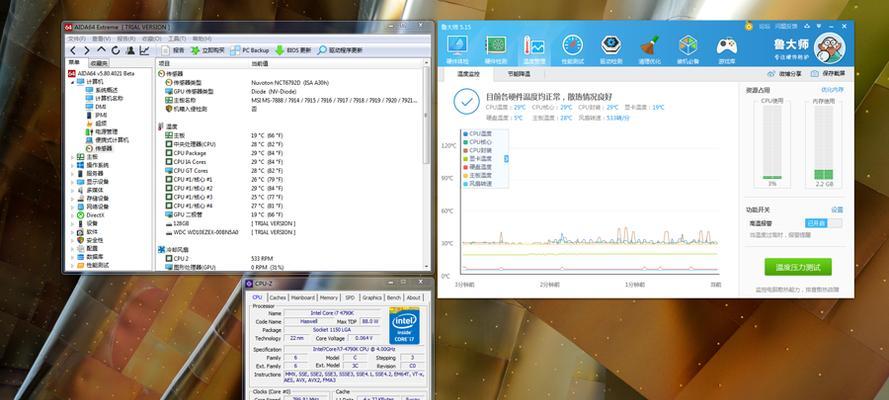Click BIOS 更新 toolbar button
Screen dimensions: 889x400
point(293,50)
